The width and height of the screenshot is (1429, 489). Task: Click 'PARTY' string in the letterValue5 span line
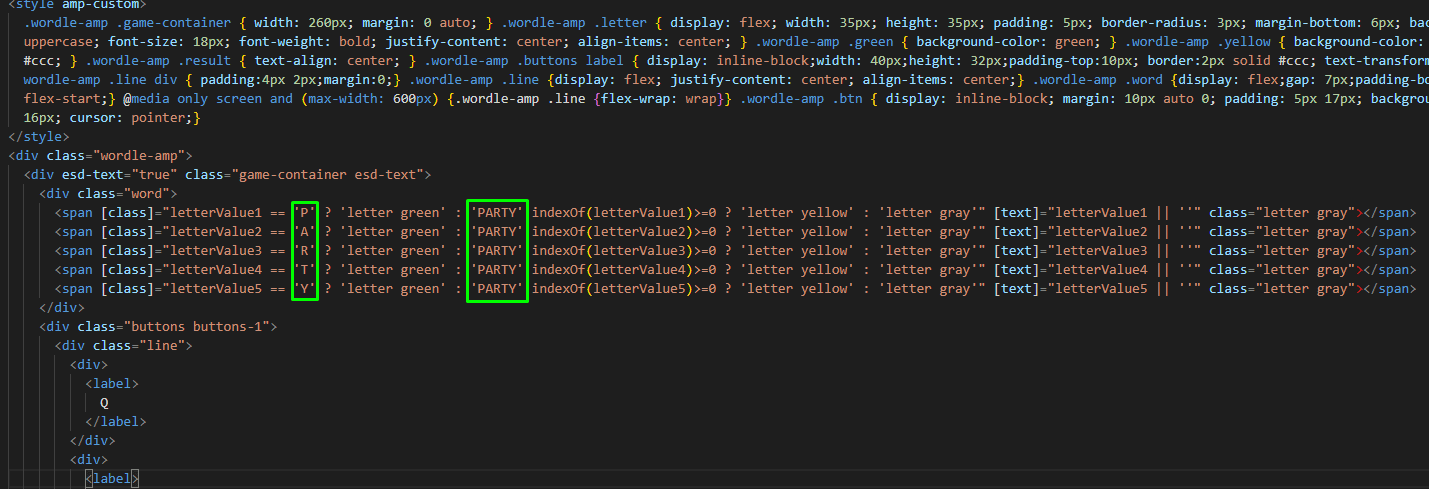coord(497,289)
